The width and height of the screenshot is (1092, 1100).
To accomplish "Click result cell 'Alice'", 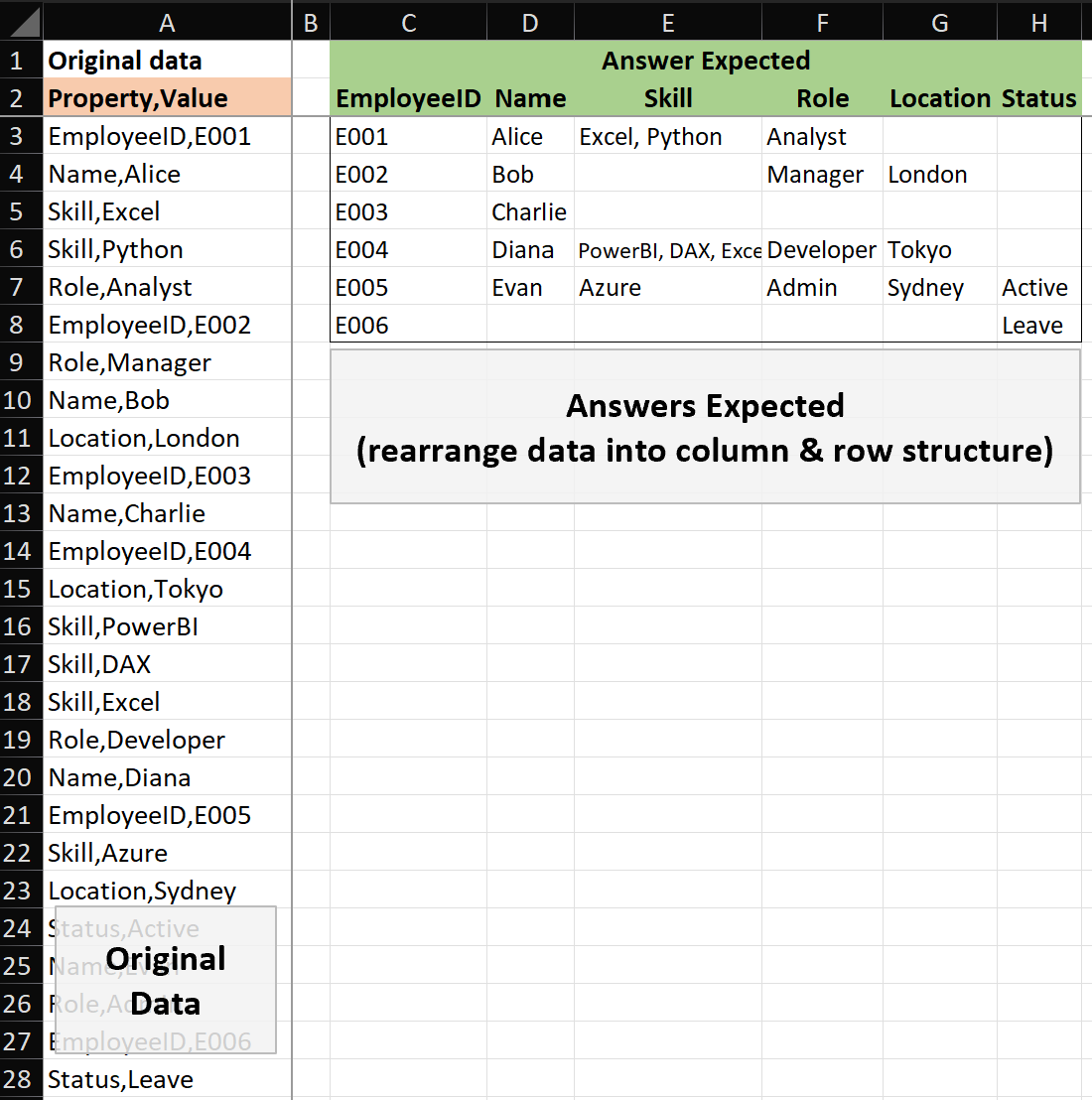I will click(x=530, y=135).
